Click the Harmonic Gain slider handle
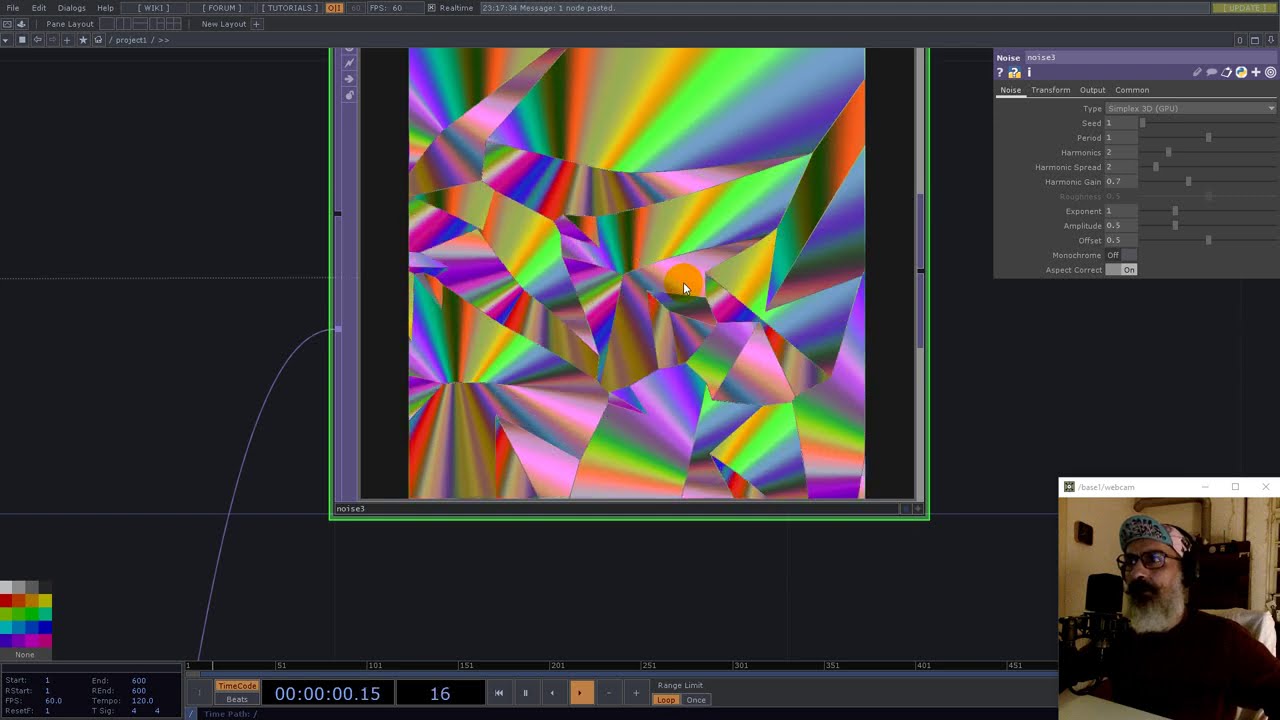The image size is (1280, 720). (x=1188, y=181)
